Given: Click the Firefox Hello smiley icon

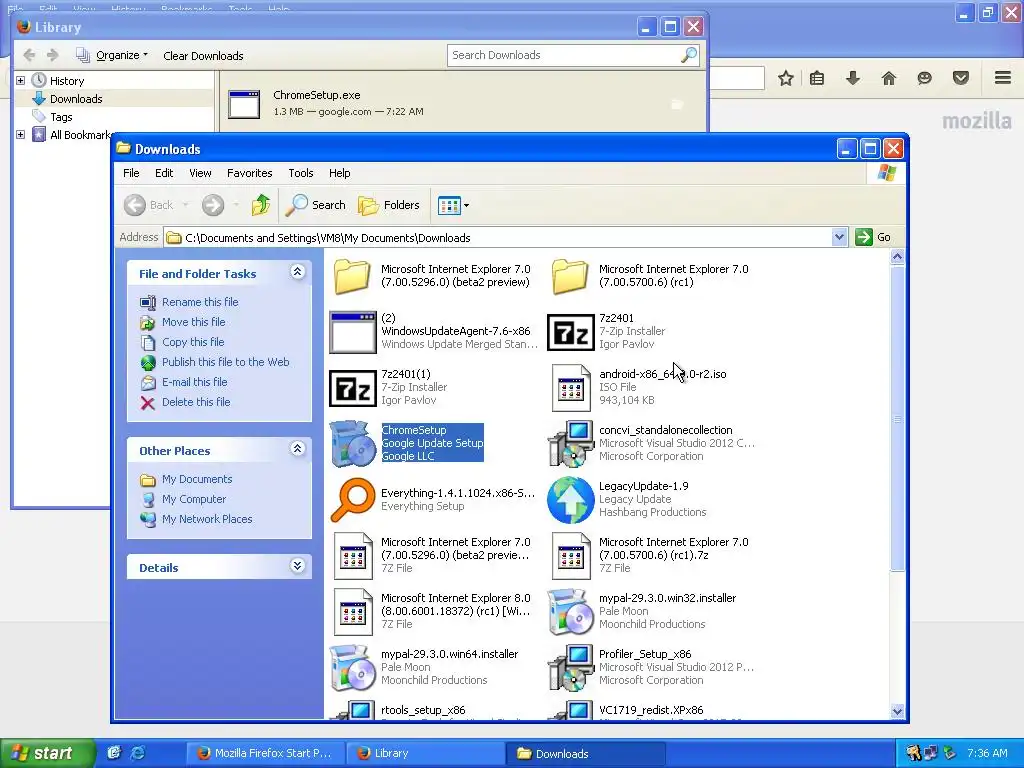Looking at the screenshot, I should point(924,78).
